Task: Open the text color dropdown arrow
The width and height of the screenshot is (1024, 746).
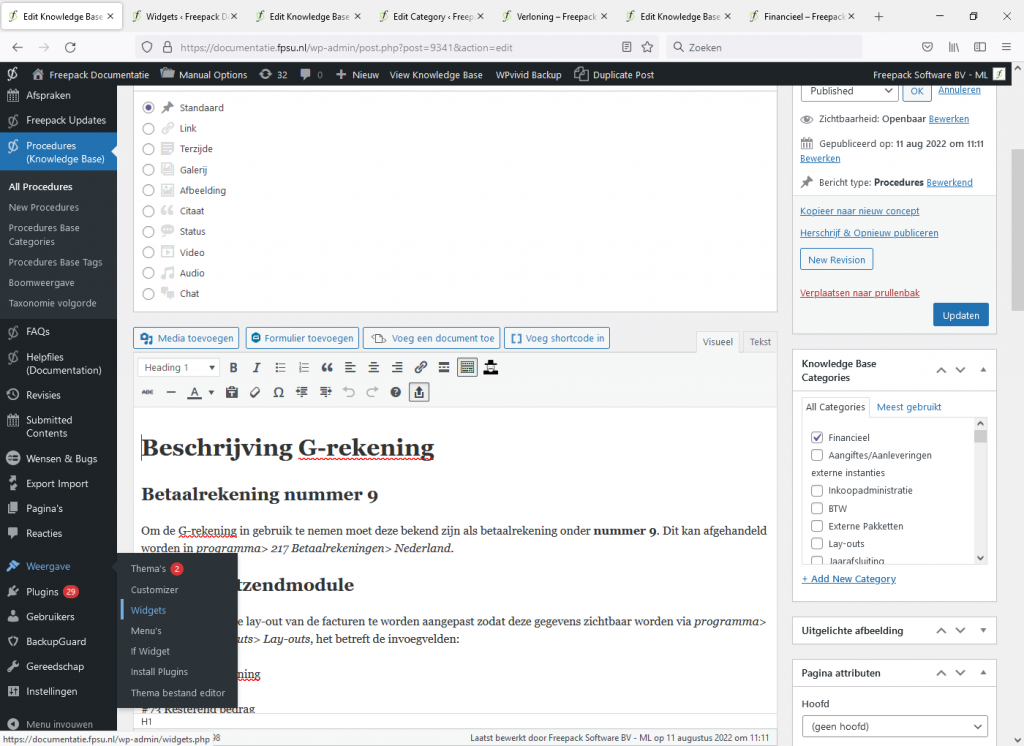Action: [x=211, y=393]
